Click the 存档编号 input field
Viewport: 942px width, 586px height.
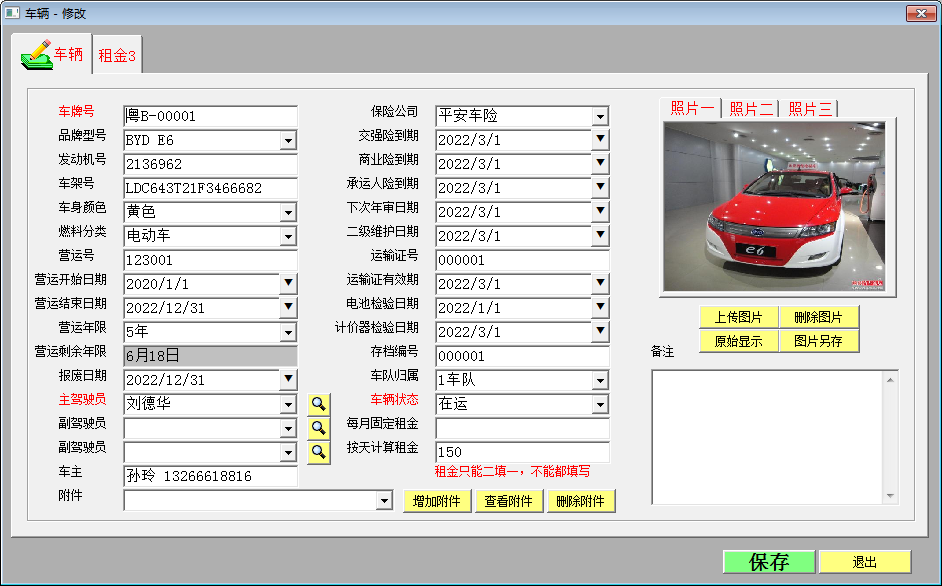pyautogui.click(x=522, y=356)
